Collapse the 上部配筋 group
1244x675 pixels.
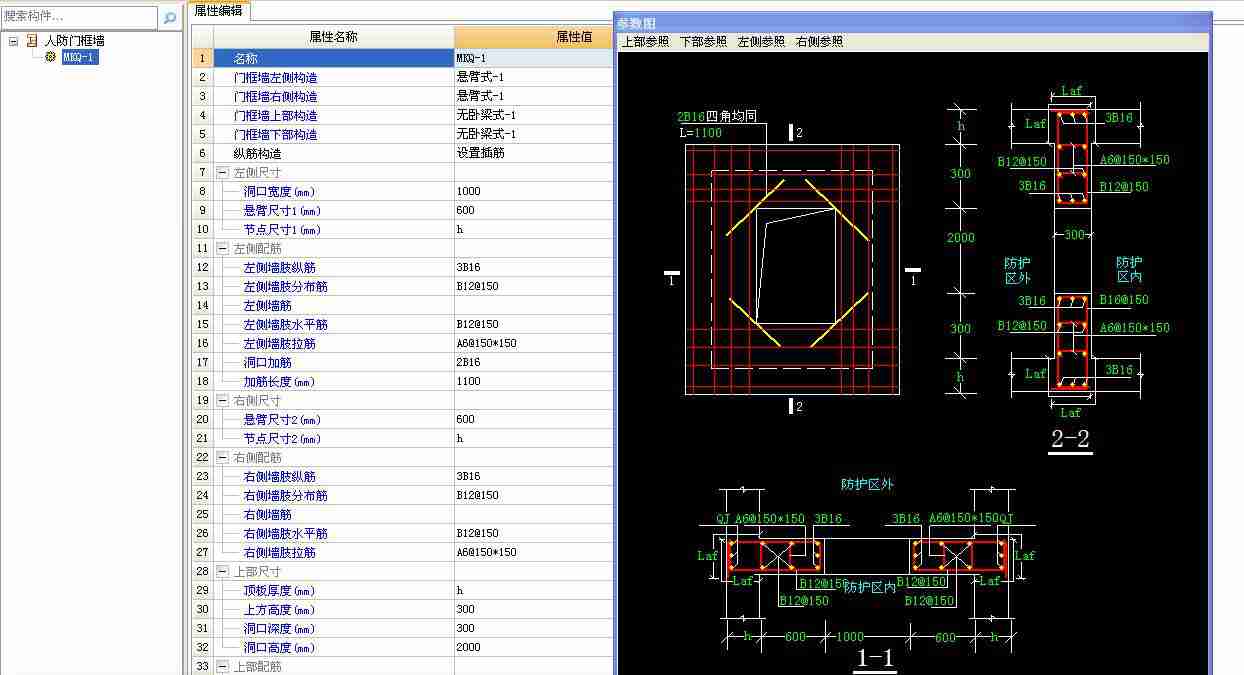point(222,666)
